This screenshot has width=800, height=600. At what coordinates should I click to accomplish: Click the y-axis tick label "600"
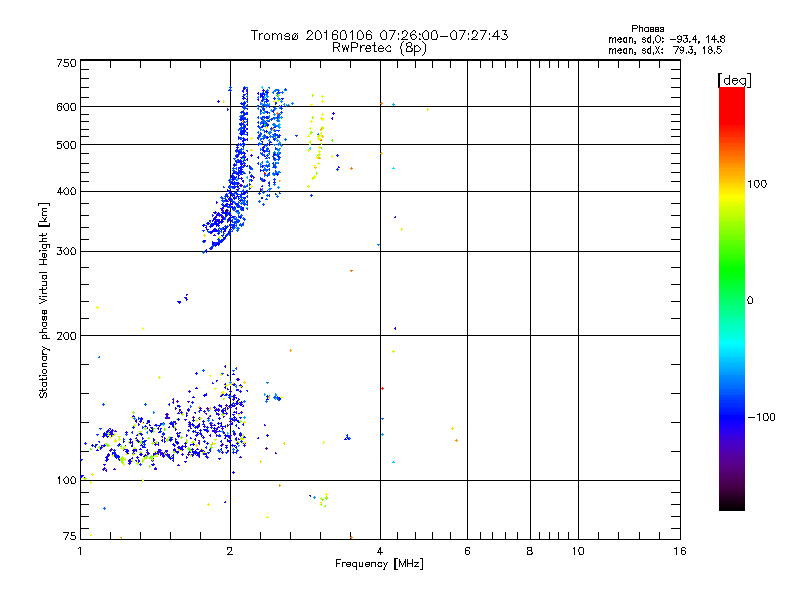66,107
